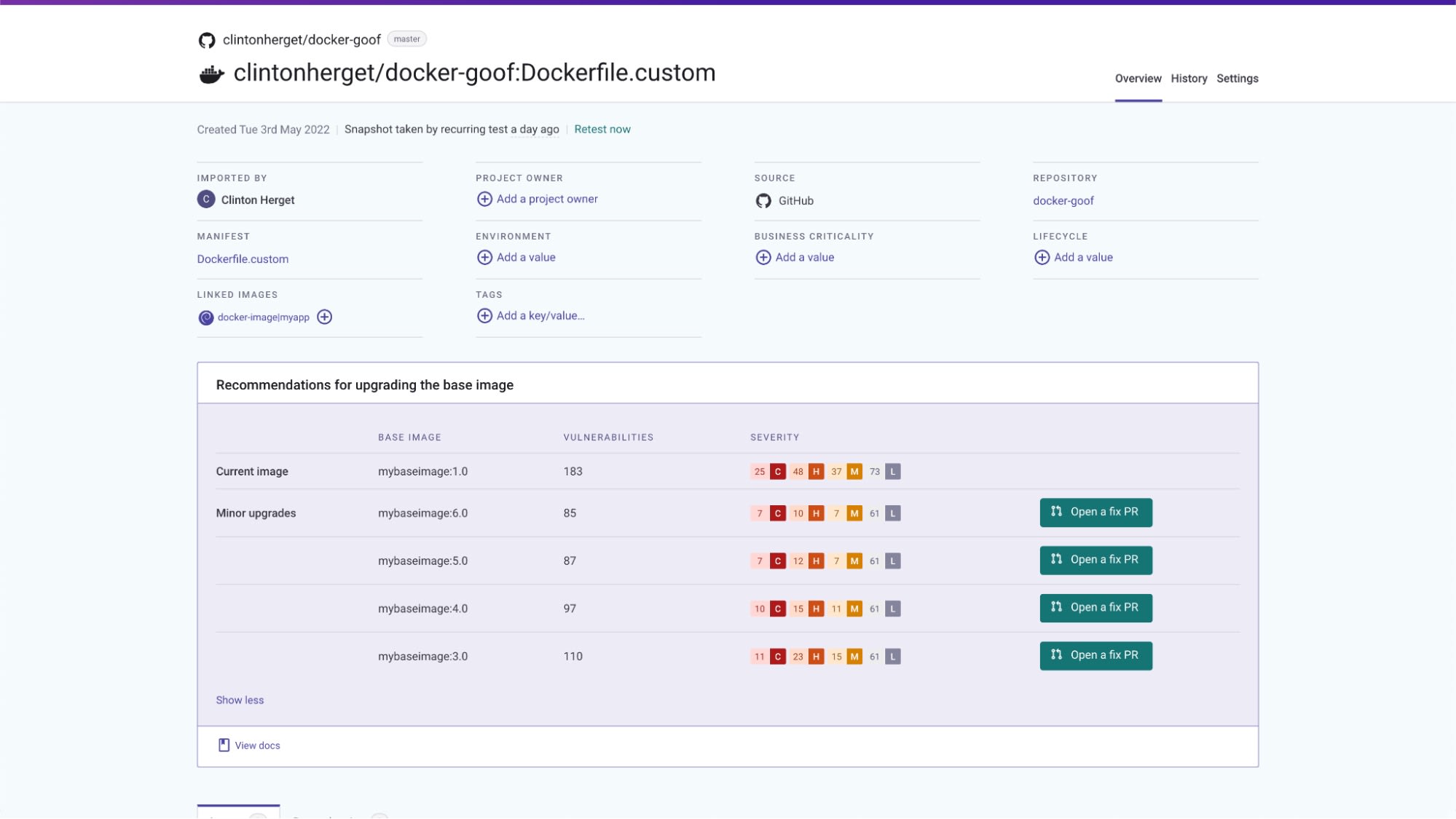Click the Minor upgrades row label
Screen dimensions: 1456x819
click(256, 513)
